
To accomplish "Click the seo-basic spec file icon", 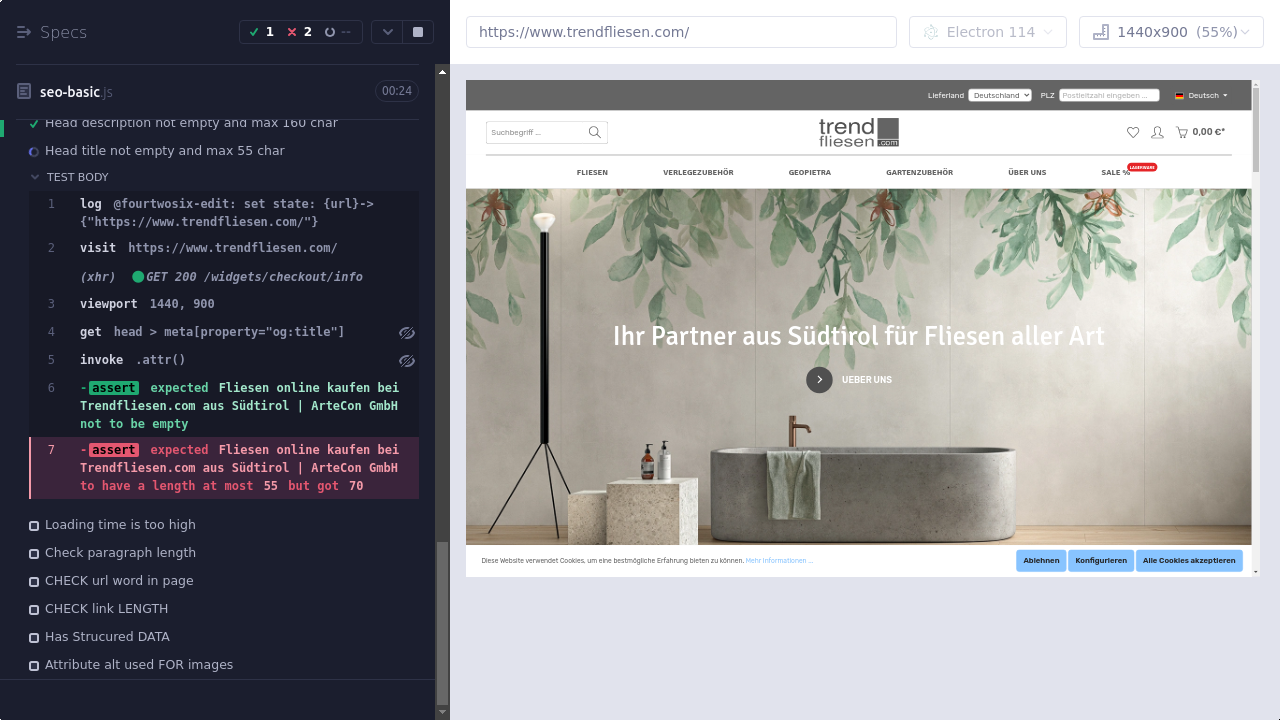I will pyautogui.click(x=24, y=92).
